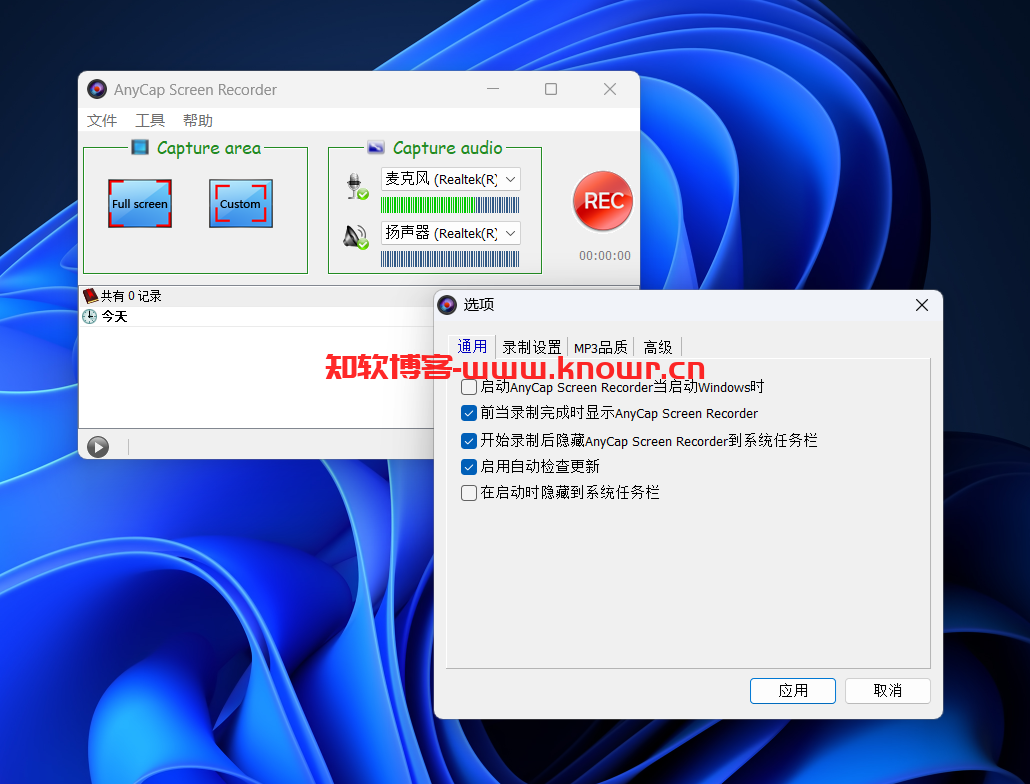Maximize the AnyCap Screen Recorder window

coord(551,89)
